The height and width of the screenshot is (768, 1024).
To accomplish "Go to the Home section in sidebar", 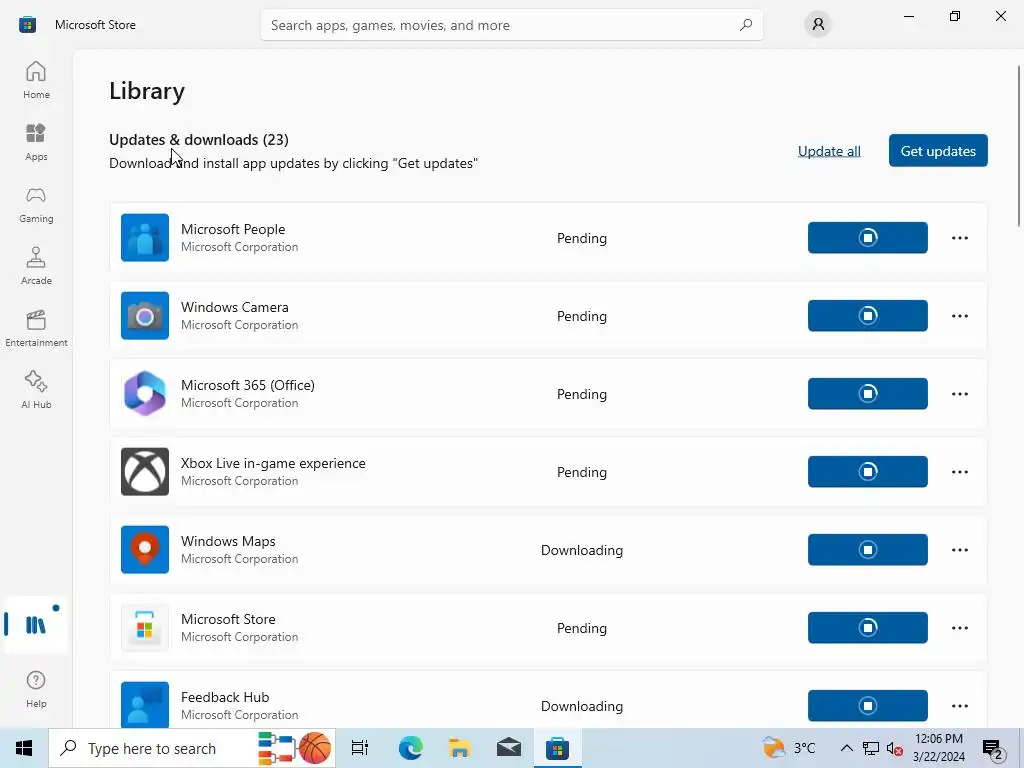I will click(36, 80).
